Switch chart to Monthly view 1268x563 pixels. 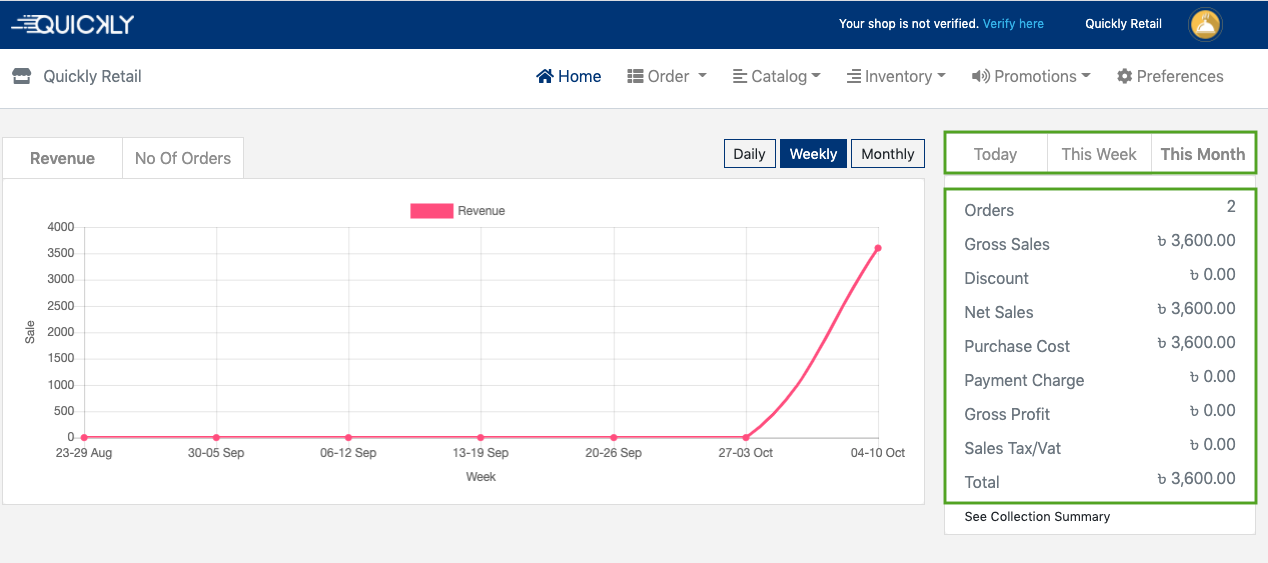pyautogui.click(x=887, y=154)
